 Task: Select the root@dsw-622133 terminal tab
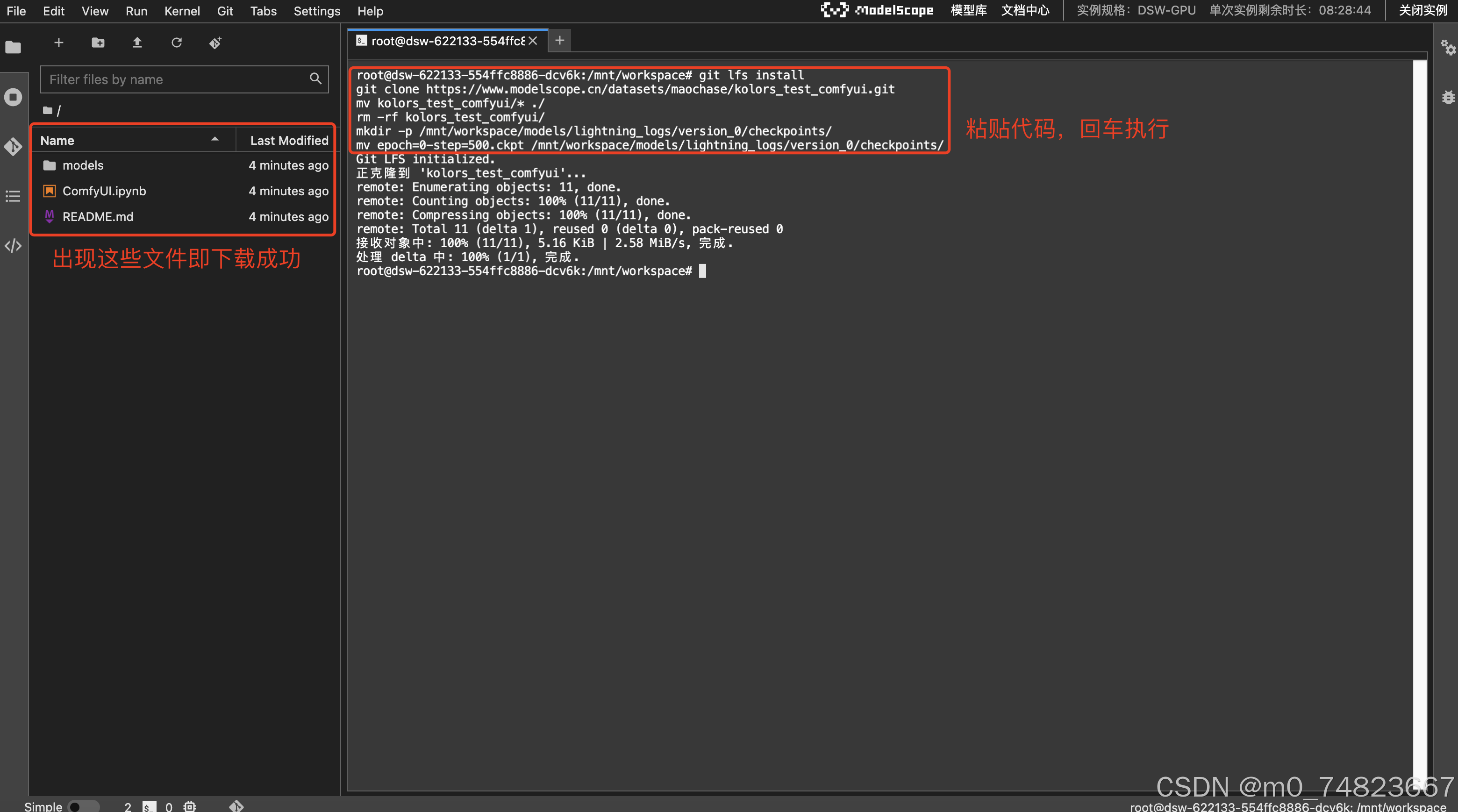pyautogui.click(x=447, y=40)
